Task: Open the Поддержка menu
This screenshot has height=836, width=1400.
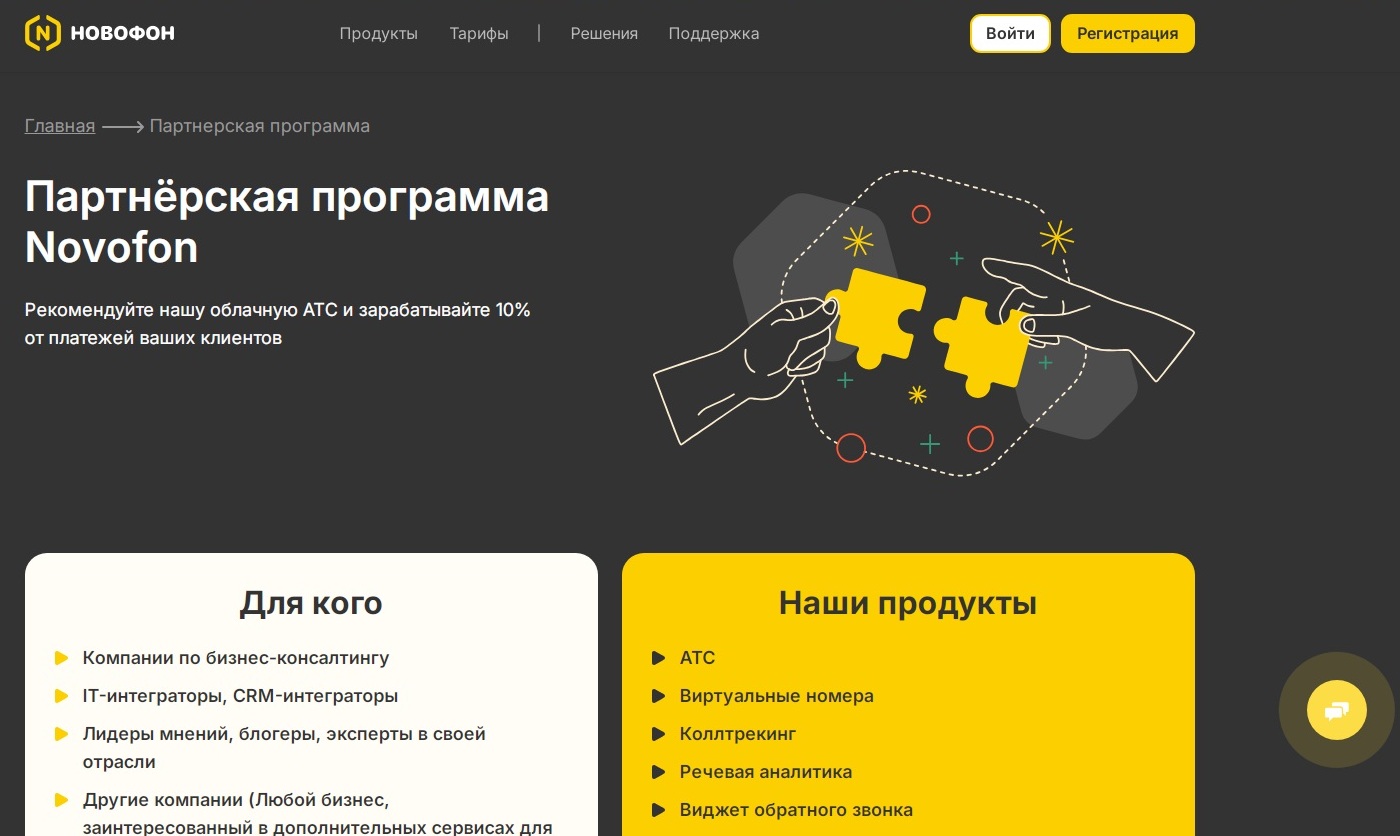Action: 714,33
